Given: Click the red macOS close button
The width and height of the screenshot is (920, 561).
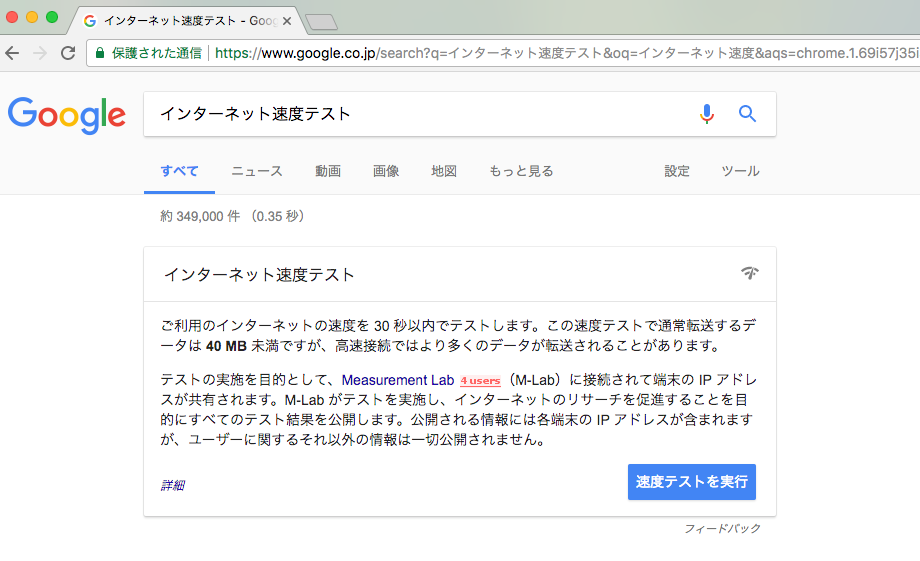Looking at the screenshot, I should click(12, 17).
